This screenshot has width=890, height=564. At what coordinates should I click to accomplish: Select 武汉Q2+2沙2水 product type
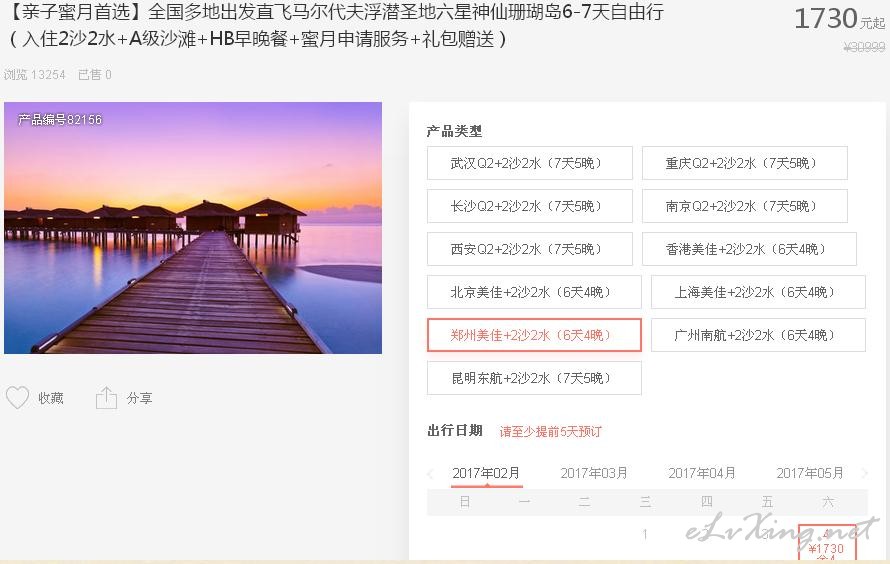coord(530,163)
